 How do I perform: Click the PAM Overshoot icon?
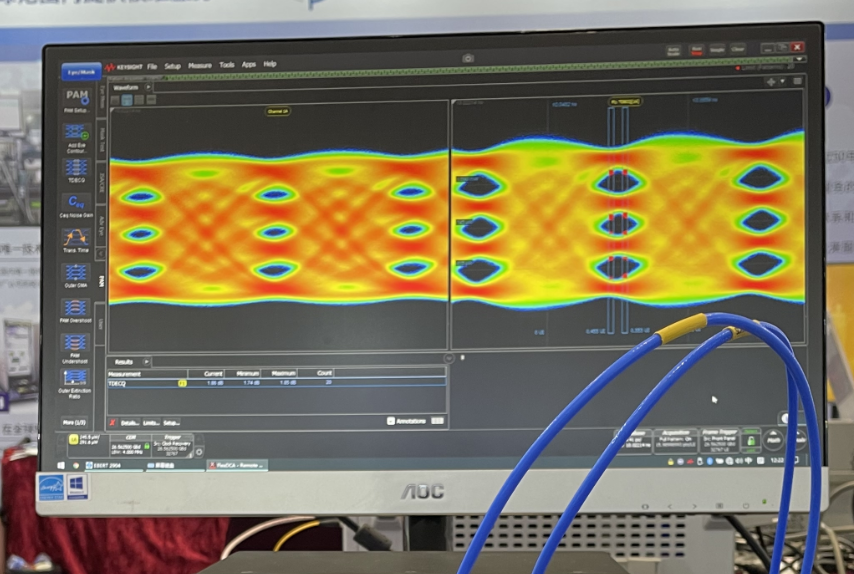(x=76, y=308)
